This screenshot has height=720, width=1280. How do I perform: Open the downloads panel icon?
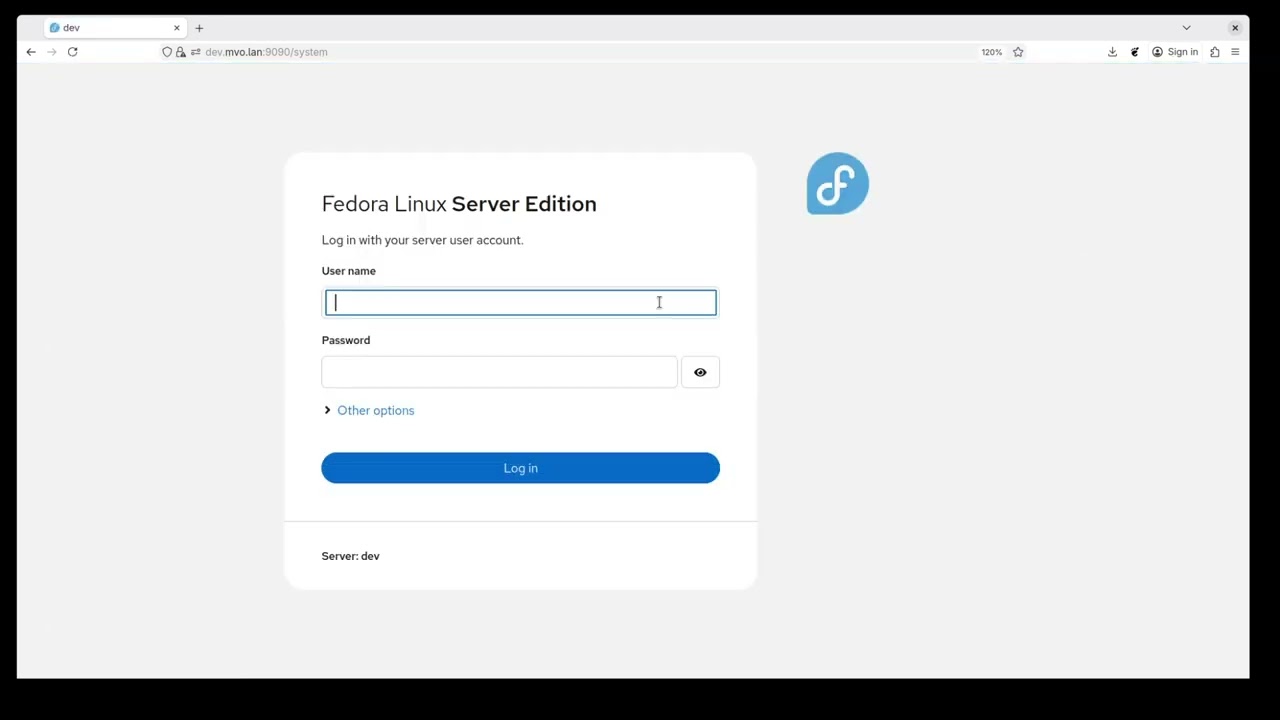pos(1112,52)
